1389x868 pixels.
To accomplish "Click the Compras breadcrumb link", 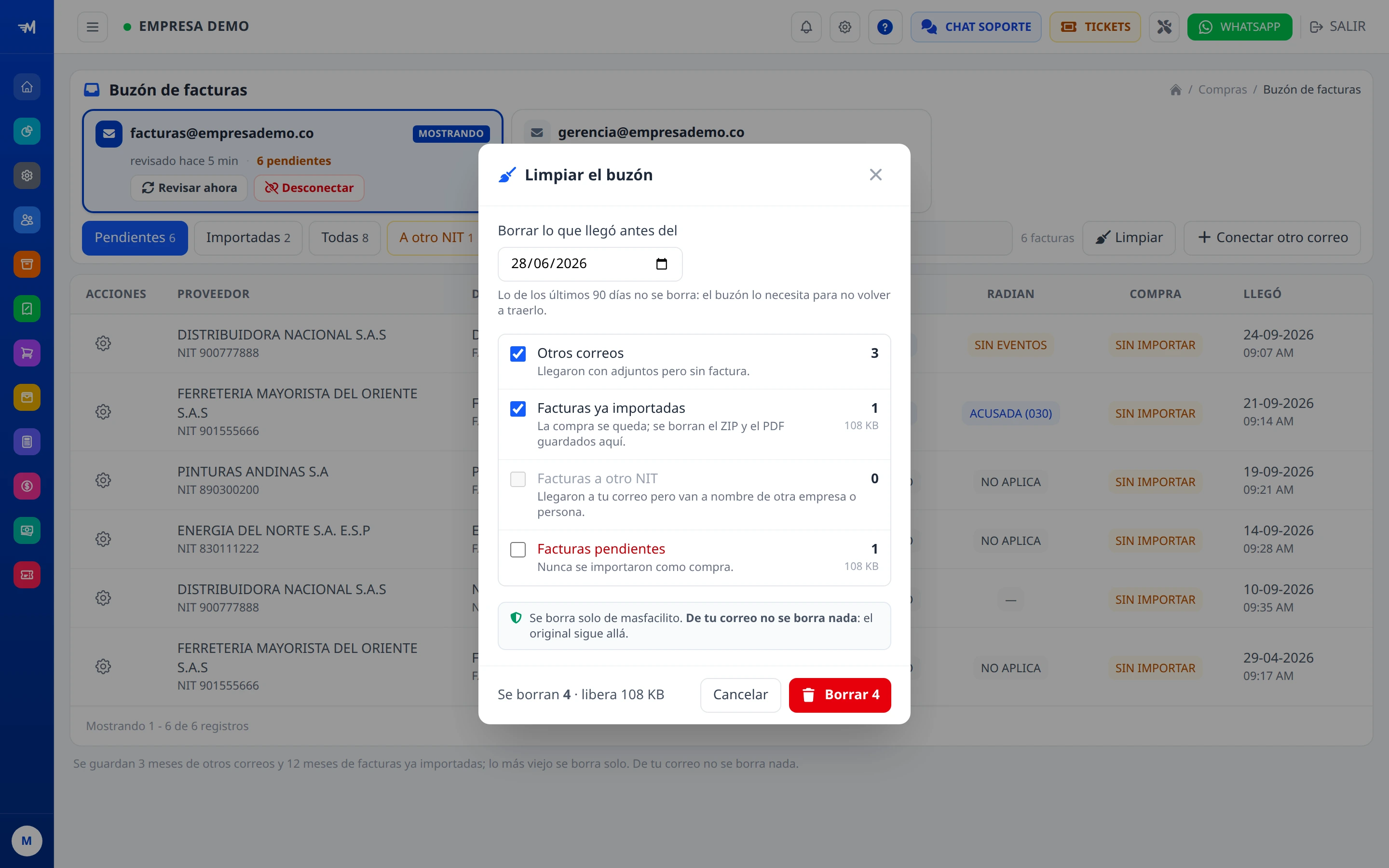I will (1222, 90).
